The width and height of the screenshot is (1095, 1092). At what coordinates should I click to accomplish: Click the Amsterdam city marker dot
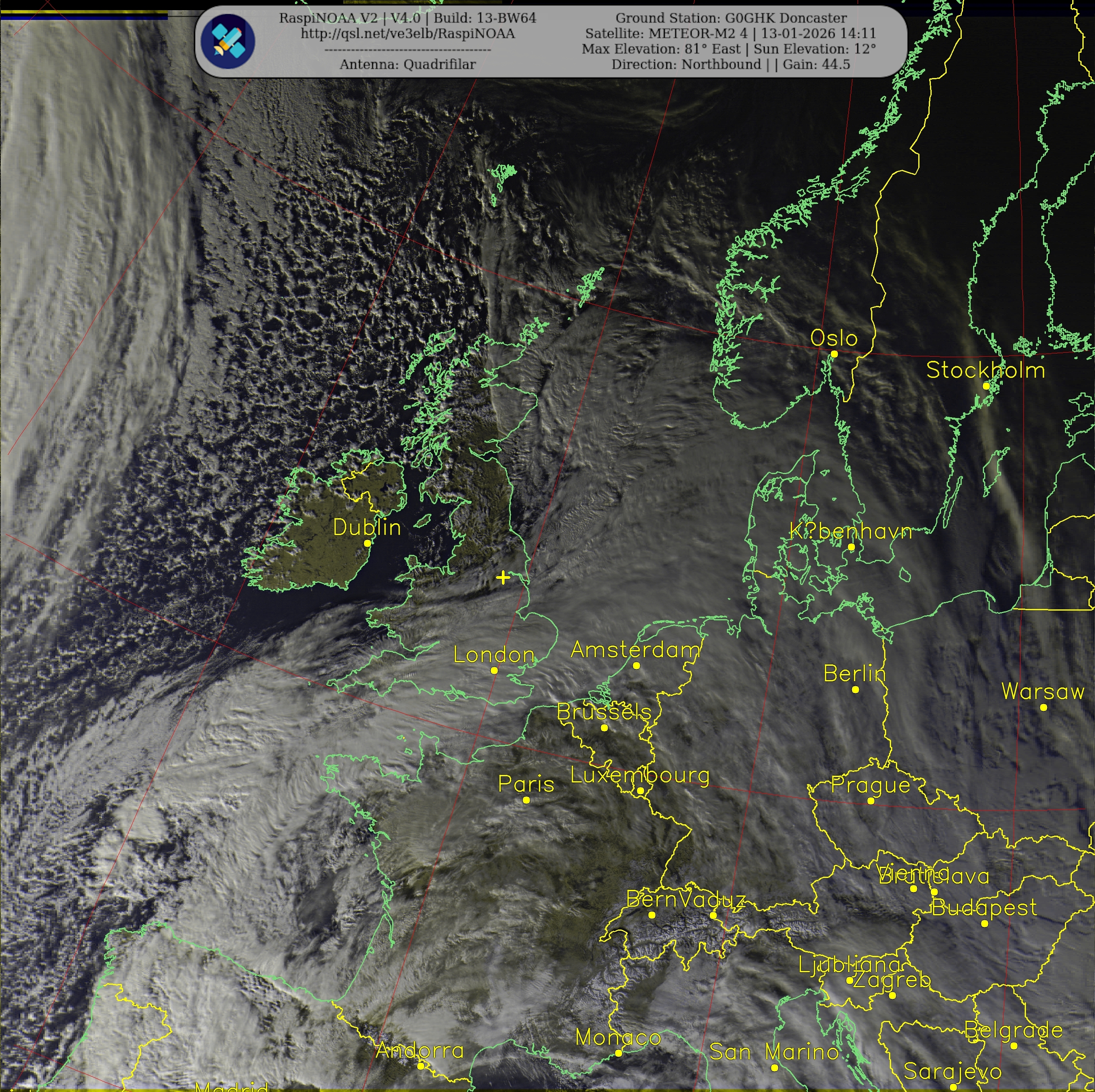[x=637, y=666]
